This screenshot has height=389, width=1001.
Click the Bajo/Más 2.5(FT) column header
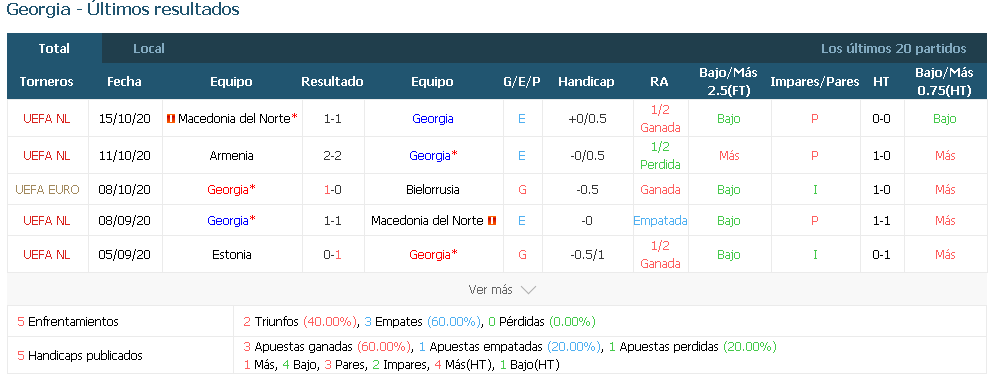(x=728, y=82)
